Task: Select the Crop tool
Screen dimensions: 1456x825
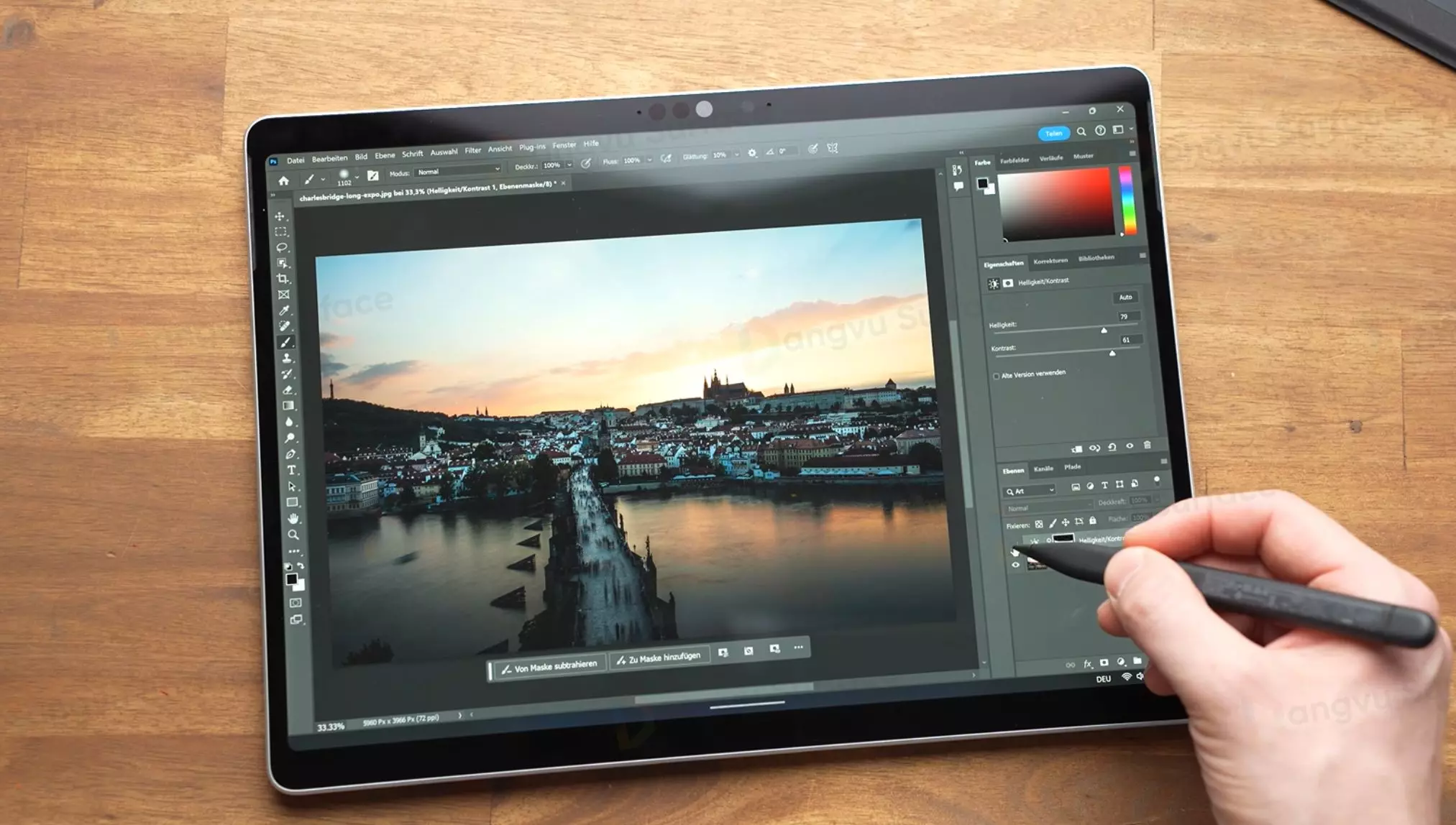Action: [283, 279]
